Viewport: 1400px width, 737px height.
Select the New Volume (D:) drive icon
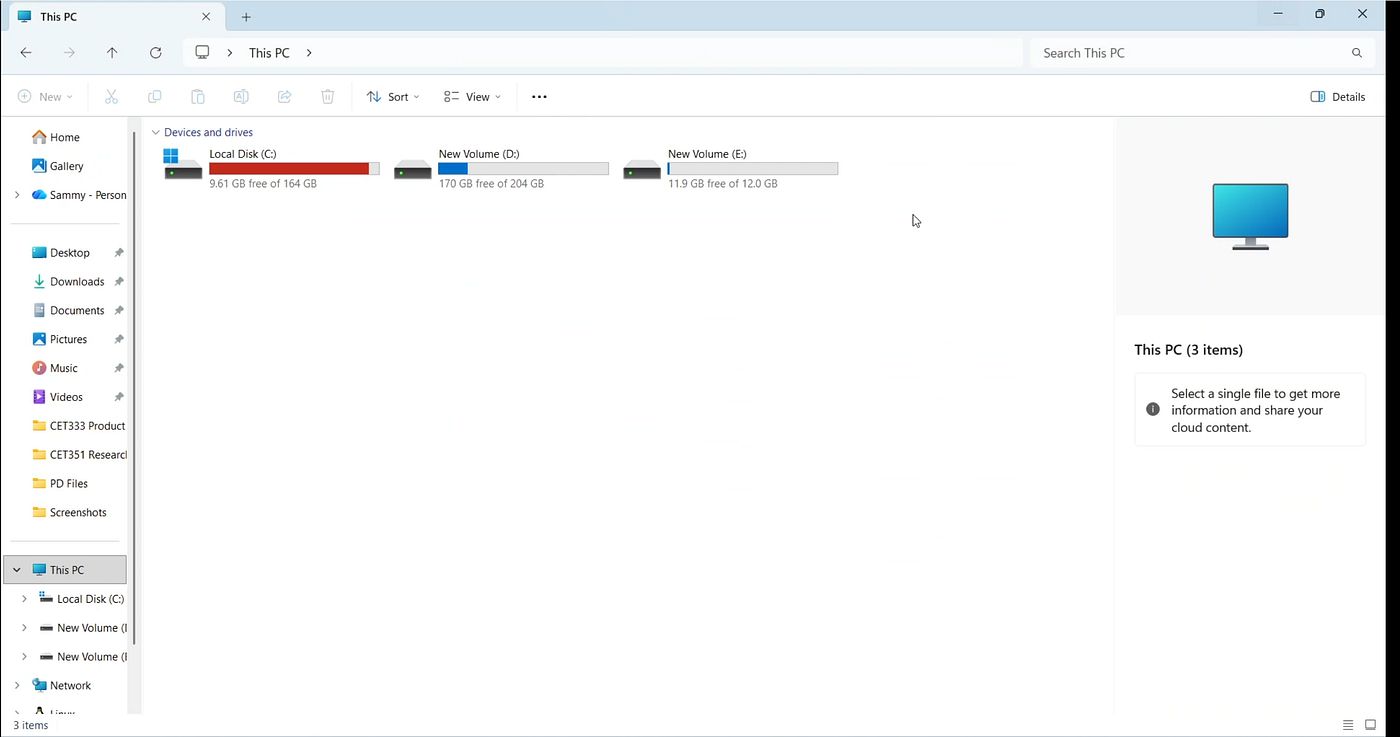pyautogui.click(x=412, y=169)
